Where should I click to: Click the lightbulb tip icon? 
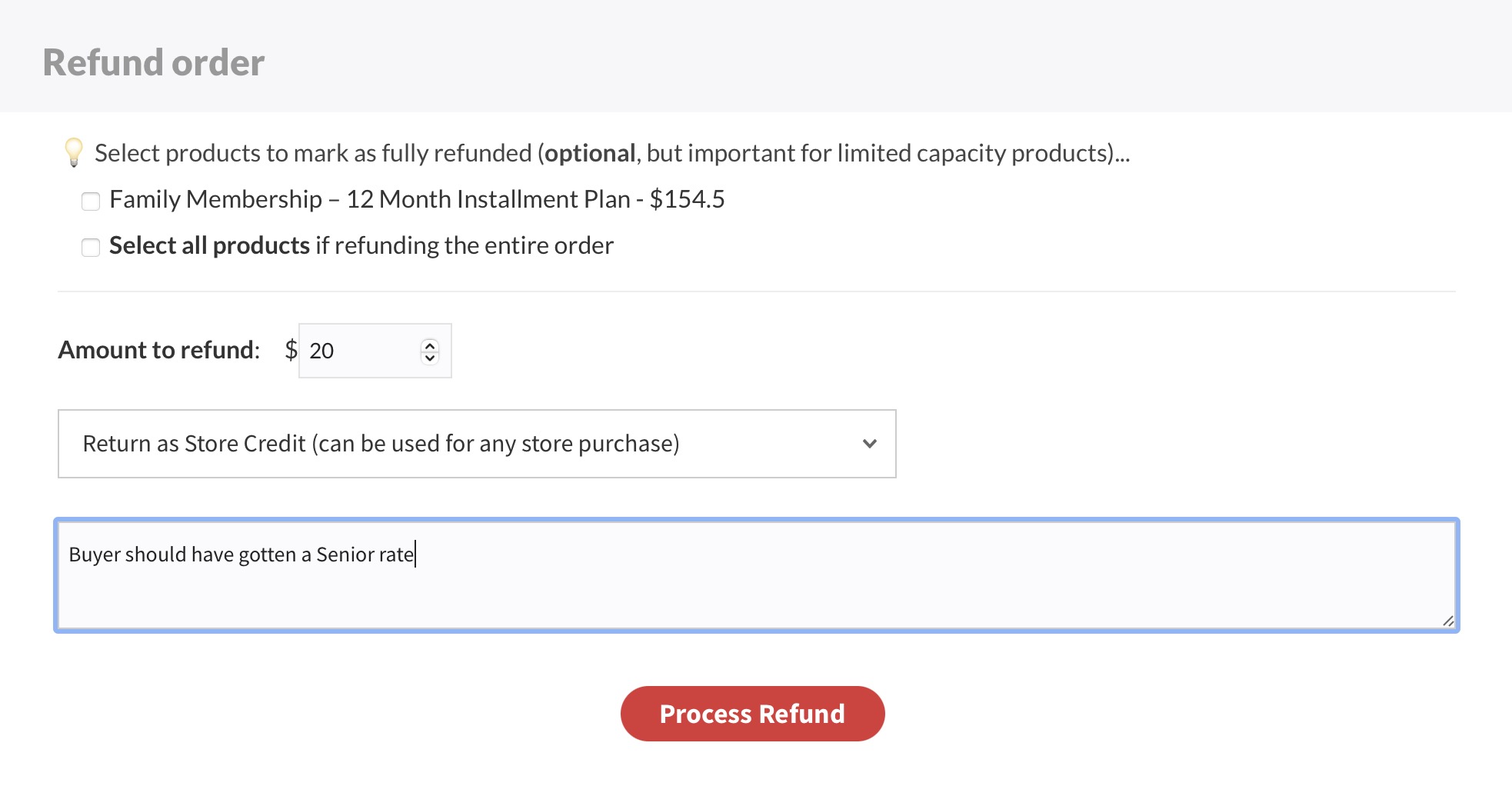pos(74,152)
